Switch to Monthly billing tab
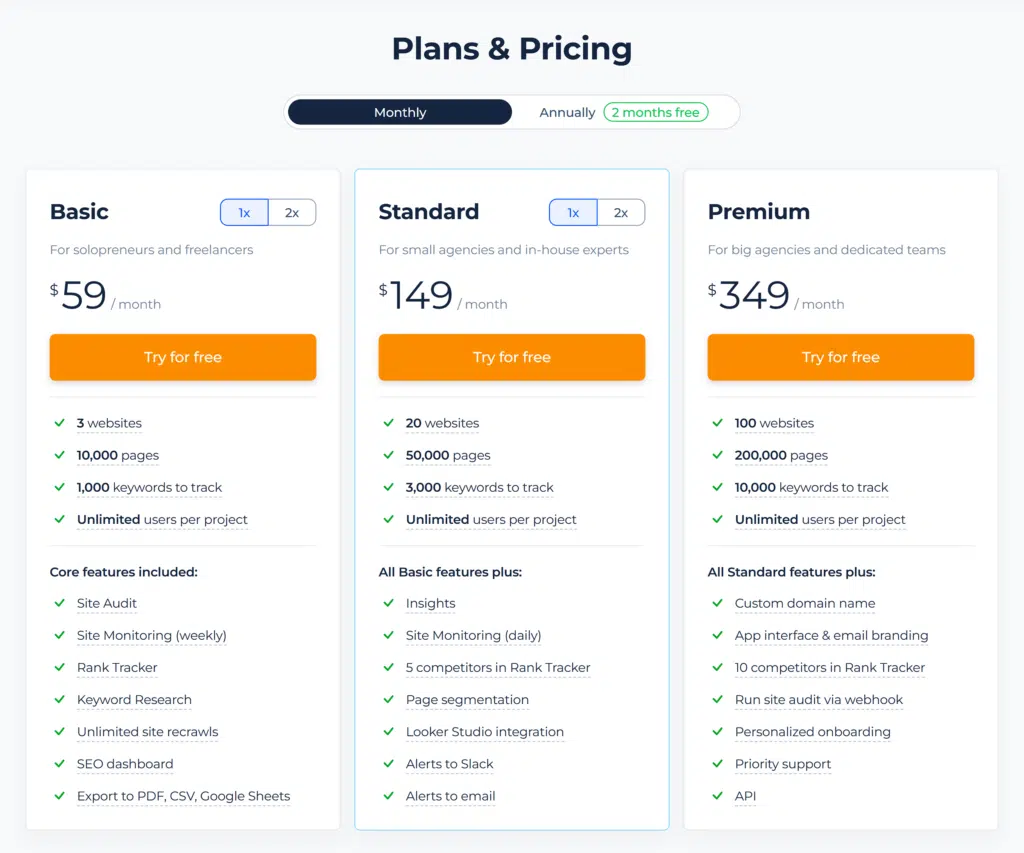1024x853 pixels. [400, 112]
